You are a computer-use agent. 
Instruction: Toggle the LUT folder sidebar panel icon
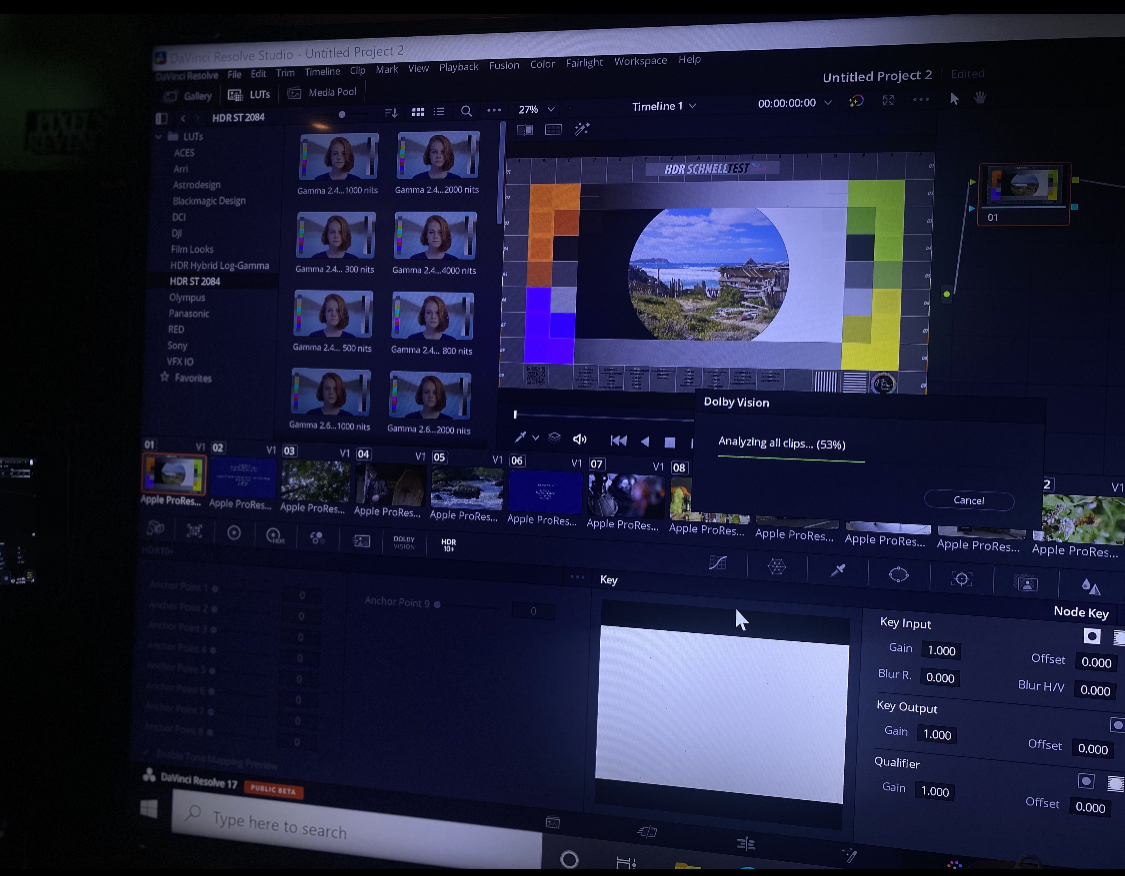[x=161, y=118]
